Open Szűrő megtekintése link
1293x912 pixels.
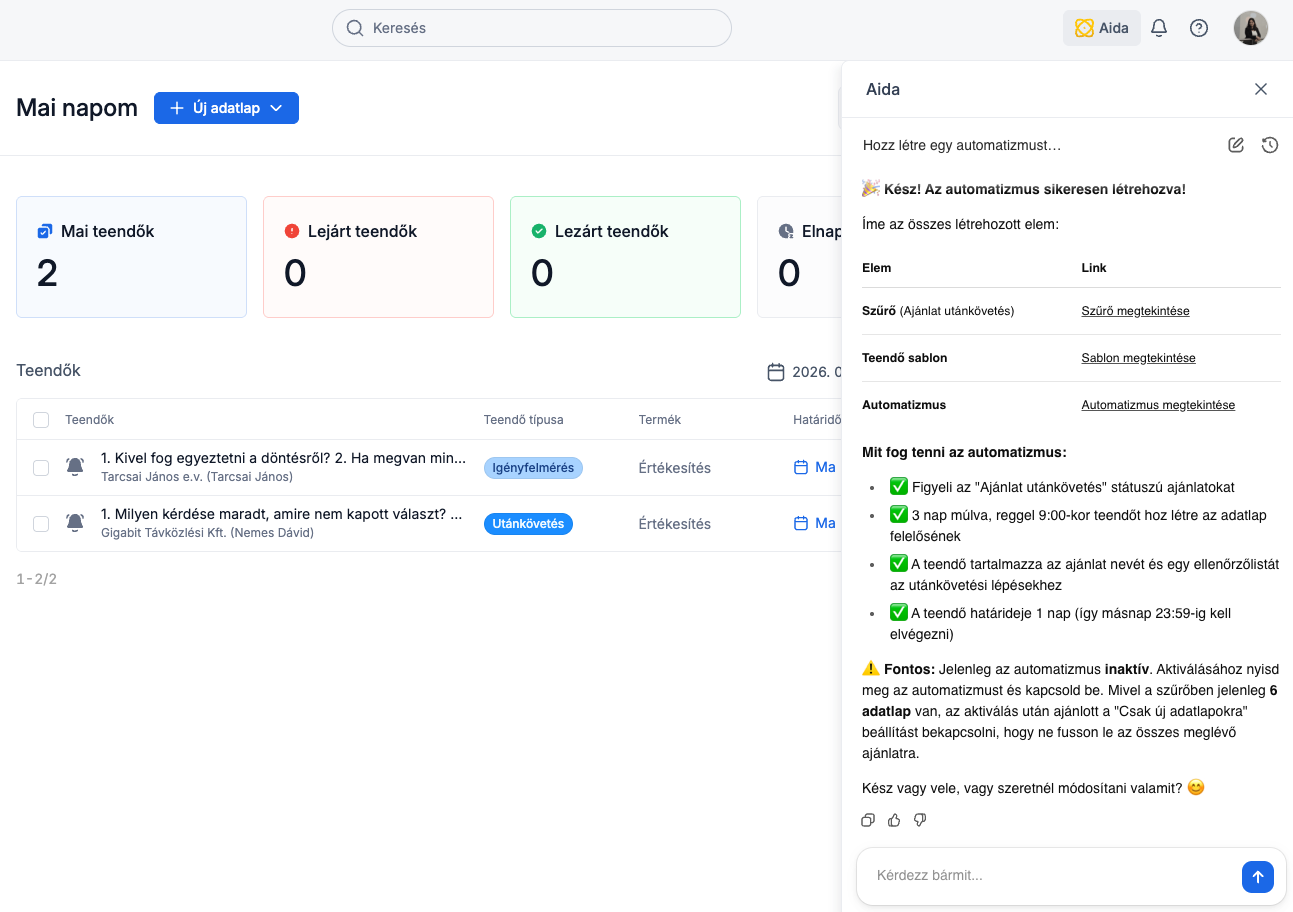(1135, 311)
